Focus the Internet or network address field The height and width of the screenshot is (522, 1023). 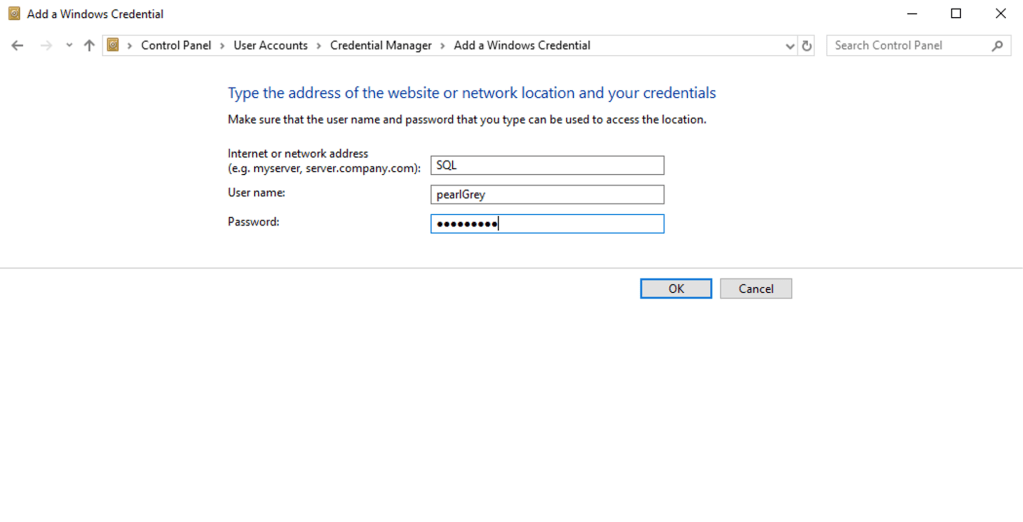coord(547,166)
